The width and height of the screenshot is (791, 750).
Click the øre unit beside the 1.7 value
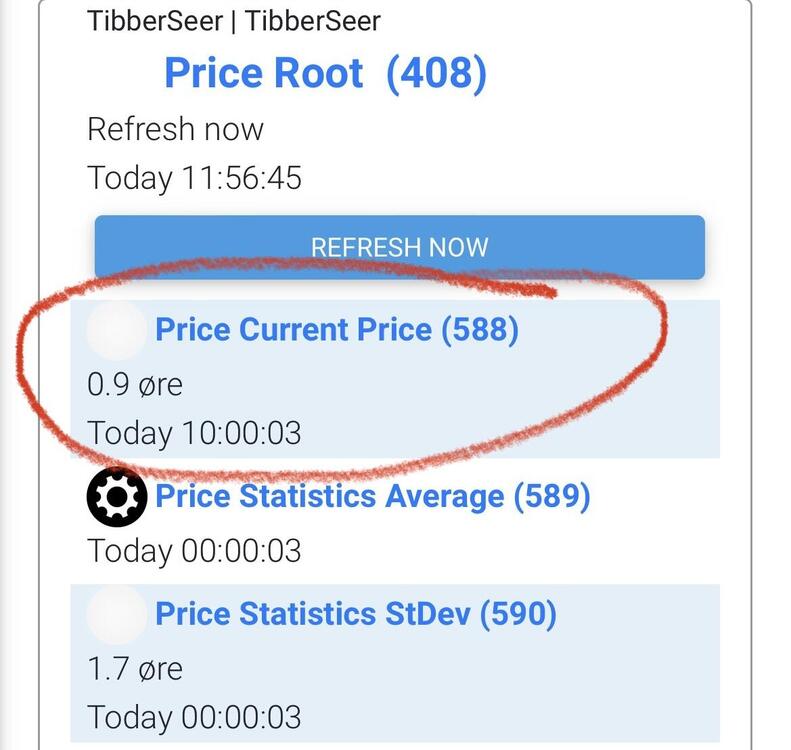pos(156,668)
